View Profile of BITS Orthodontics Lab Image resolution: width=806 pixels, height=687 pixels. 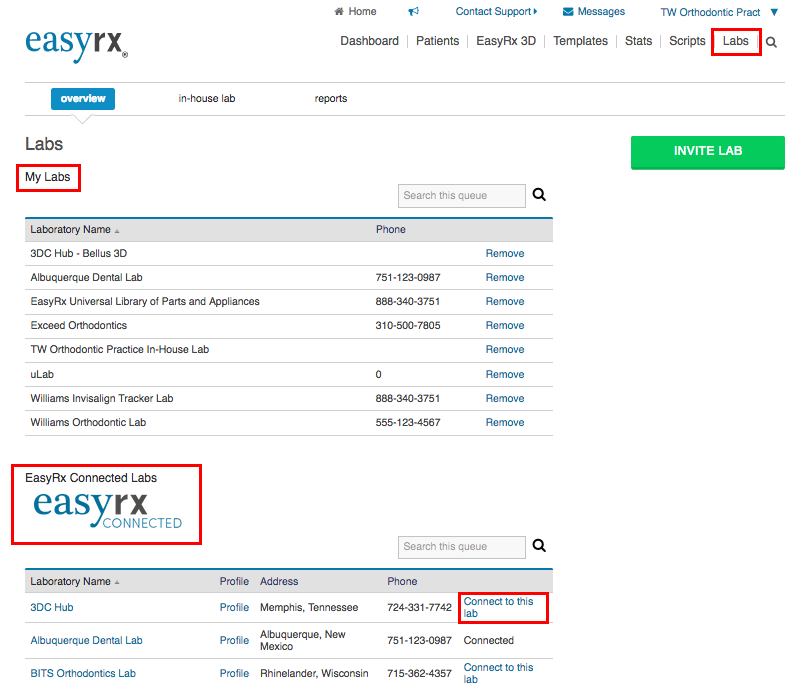[x=234, y=673]
